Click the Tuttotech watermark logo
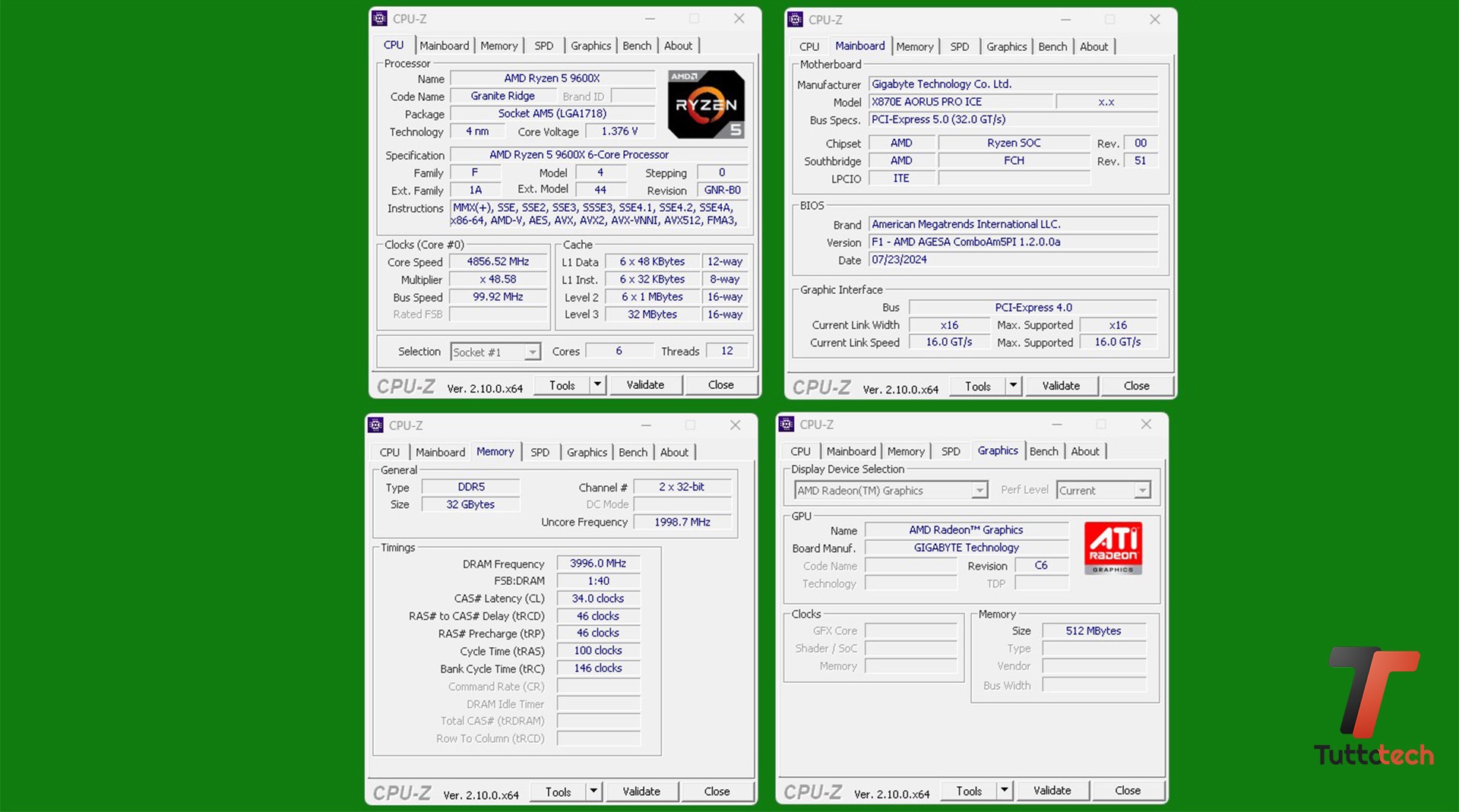 (x=1374, y=706)
